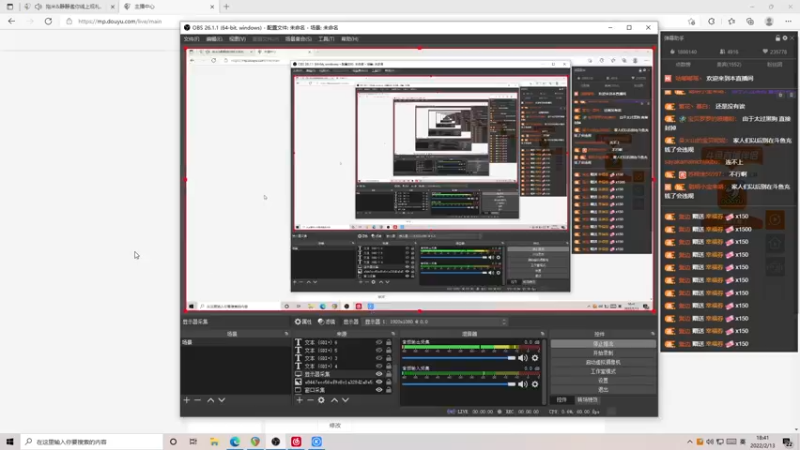Adjust the bottom mixer channel volume slider

point(459,384)
